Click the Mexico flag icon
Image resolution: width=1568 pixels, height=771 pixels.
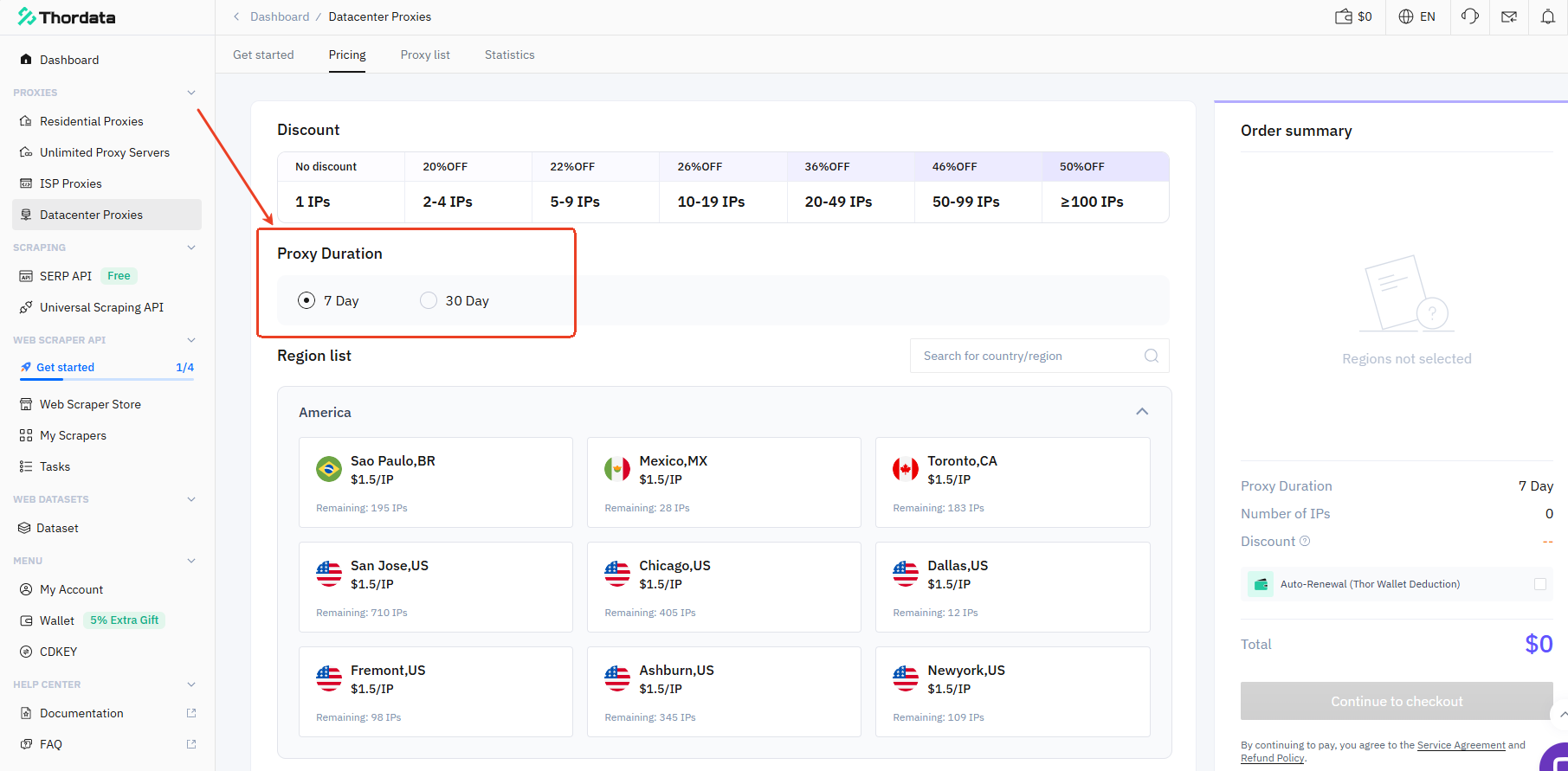tap(617, 469)
